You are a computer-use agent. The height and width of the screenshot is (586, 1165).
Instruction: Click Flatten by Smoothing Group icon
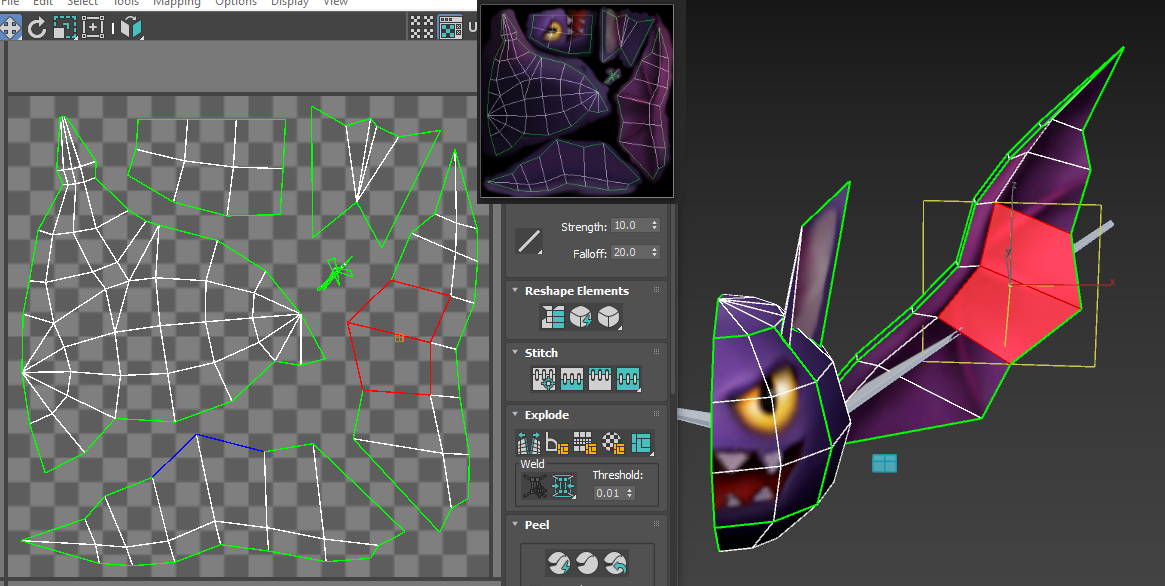[585, 443]
